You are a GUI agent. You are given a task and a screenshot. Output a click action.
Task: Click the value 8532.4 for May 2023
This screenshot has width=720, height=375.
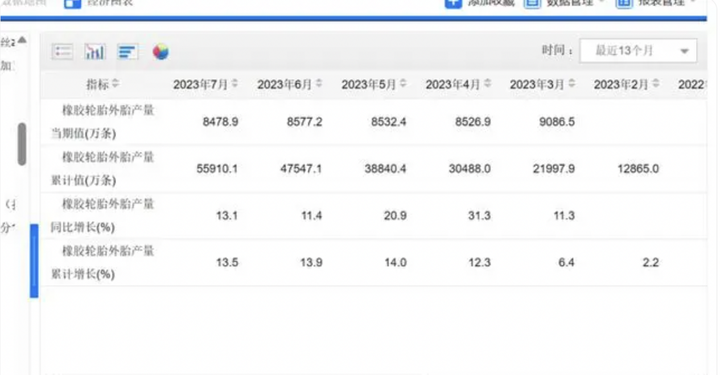point(388,122)
